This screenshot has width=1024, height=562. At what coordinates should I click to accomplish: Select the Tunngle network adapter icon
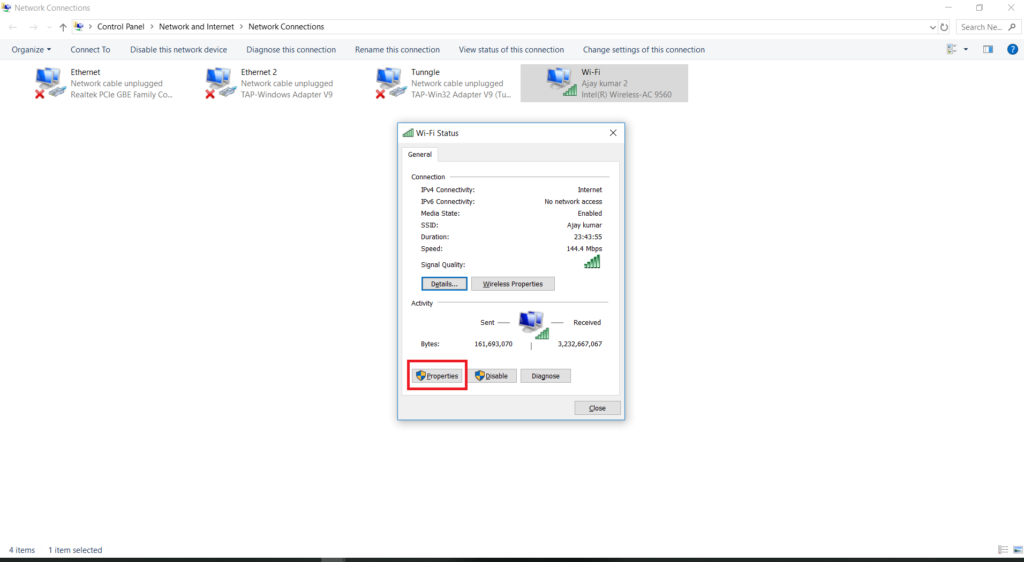click(x=390, y=83)
